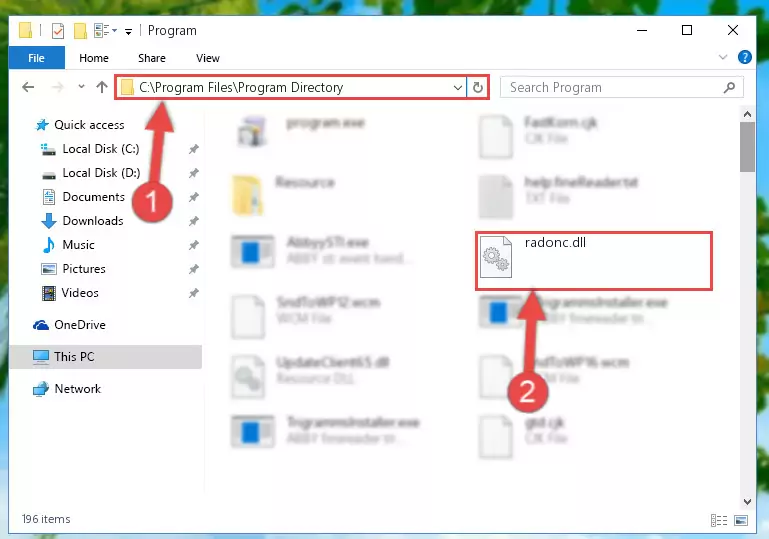
Task: Click the pin icon beside Downloads
Action: tap(194, 221)
